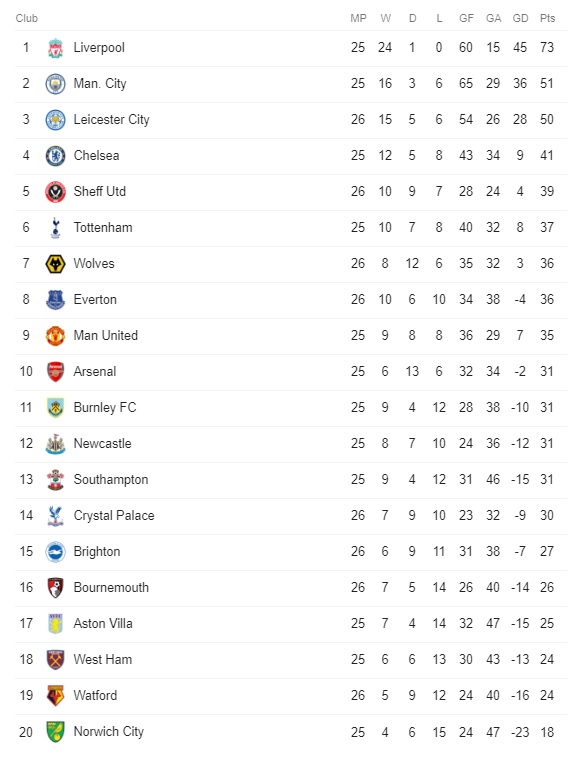This screenshot has height=766, width=581.
Task: Click the MP column header
Action: click(358, 19)
